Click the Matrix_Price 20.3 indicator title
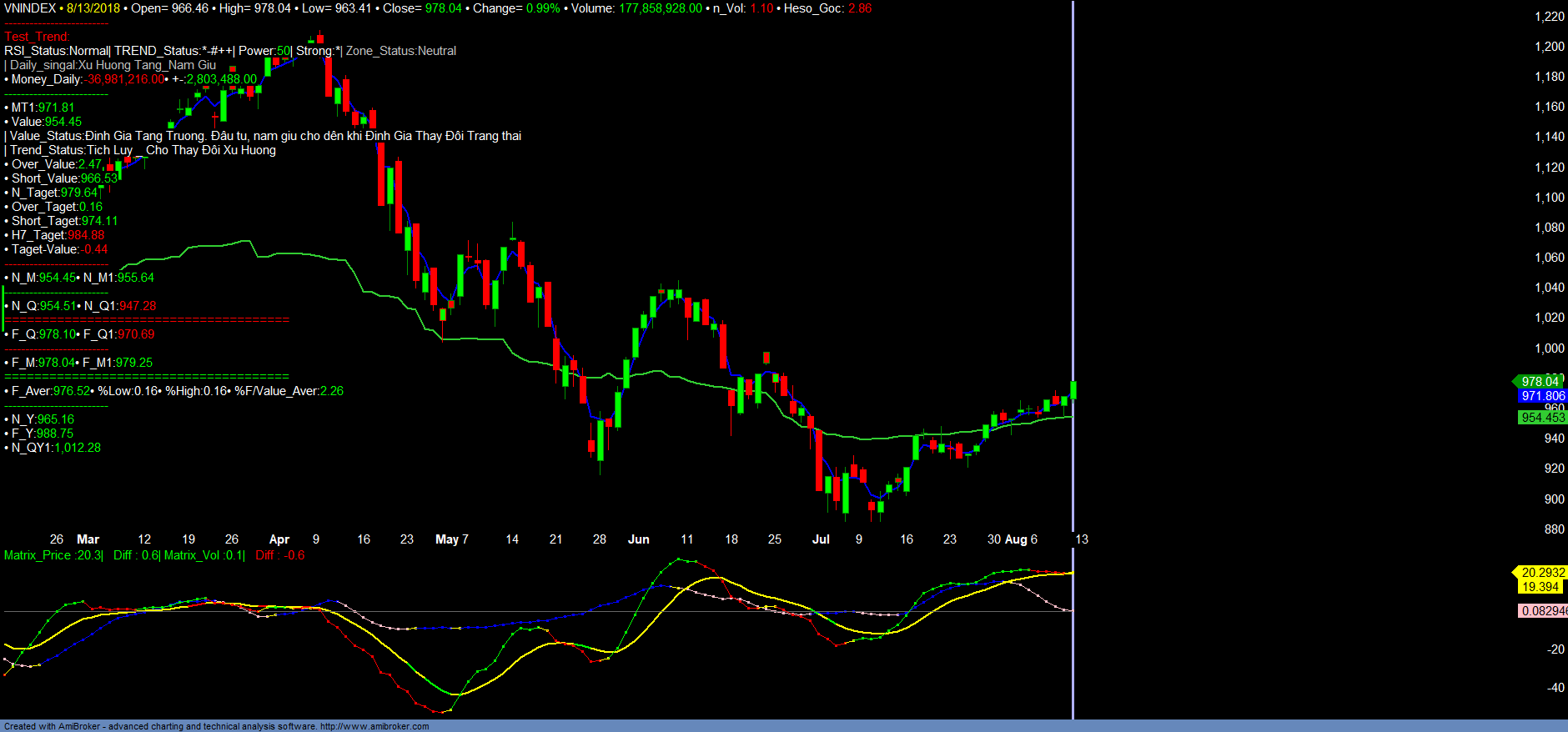Image resolution: width=1568 pixels, height=732 pixels. (x=53, y=555)
